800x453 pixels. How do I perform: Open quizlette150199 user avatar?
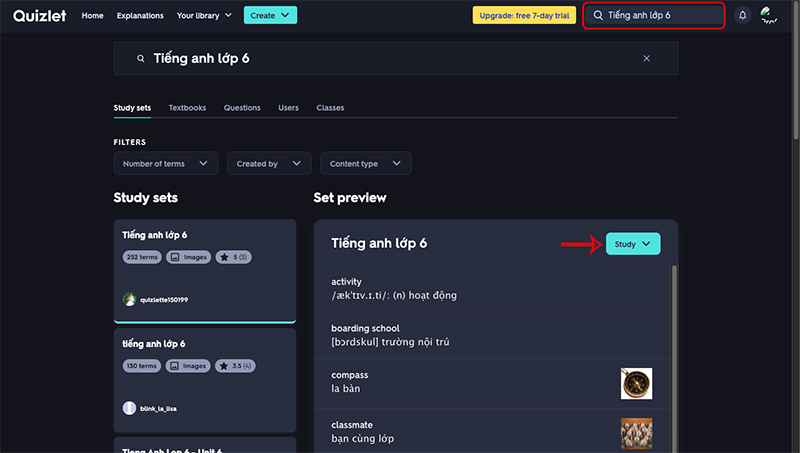point(129,299)
